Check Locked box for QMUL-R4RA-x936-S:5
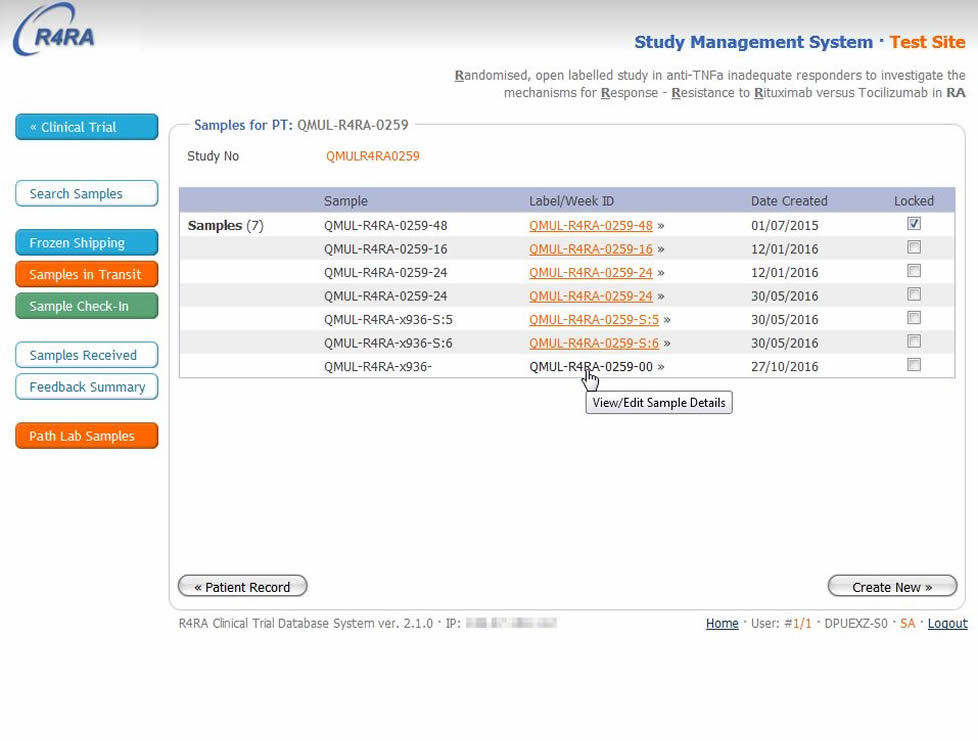978x741 pixels. (x=914, y=318)
